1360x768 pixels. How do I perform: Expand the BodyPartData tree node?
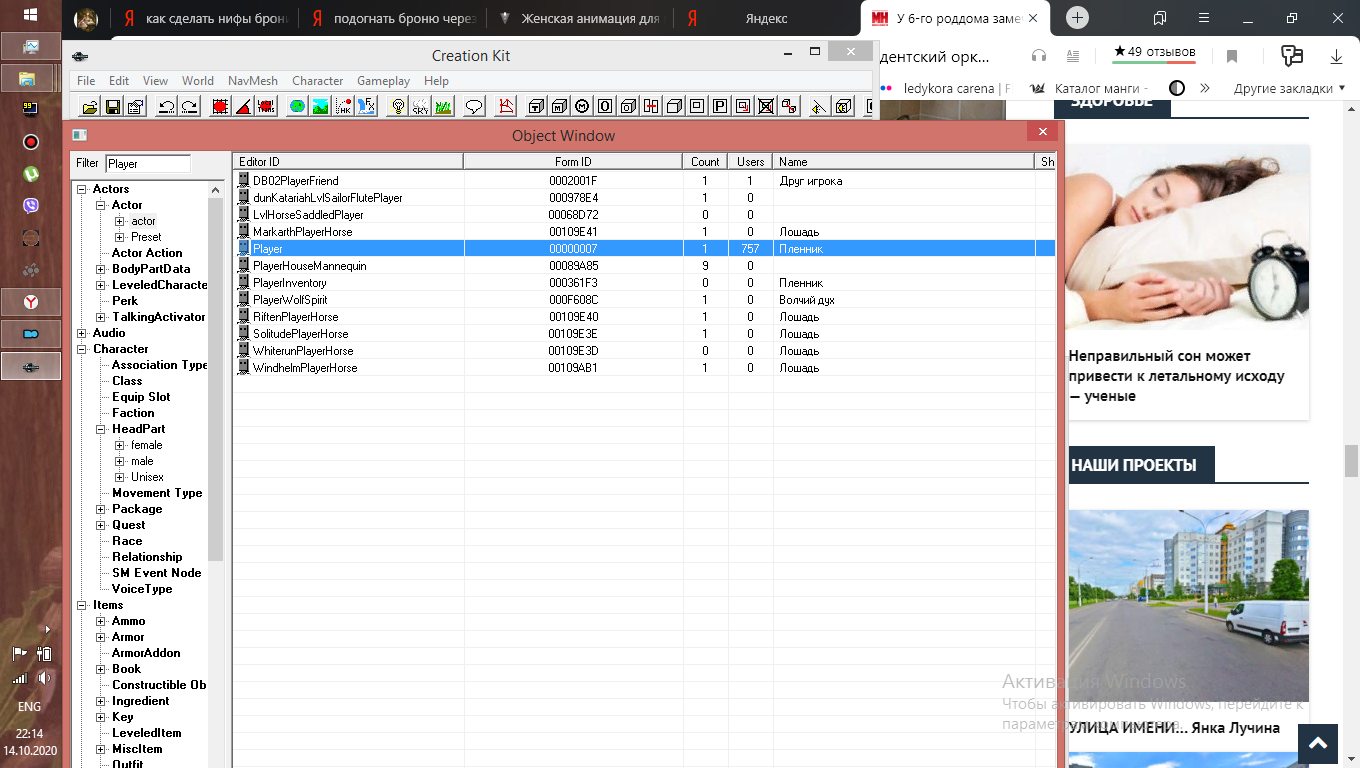coord(101,269)
